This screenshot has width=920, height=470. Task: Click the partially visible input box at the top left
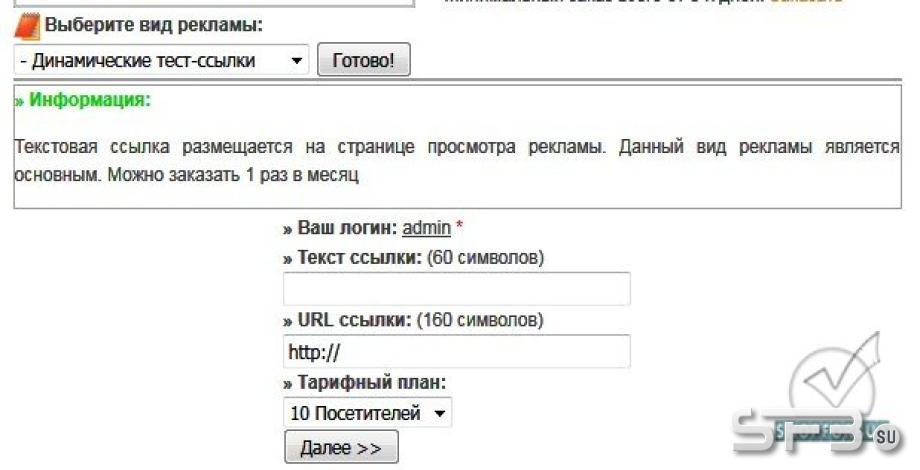(x=214, y=4)
